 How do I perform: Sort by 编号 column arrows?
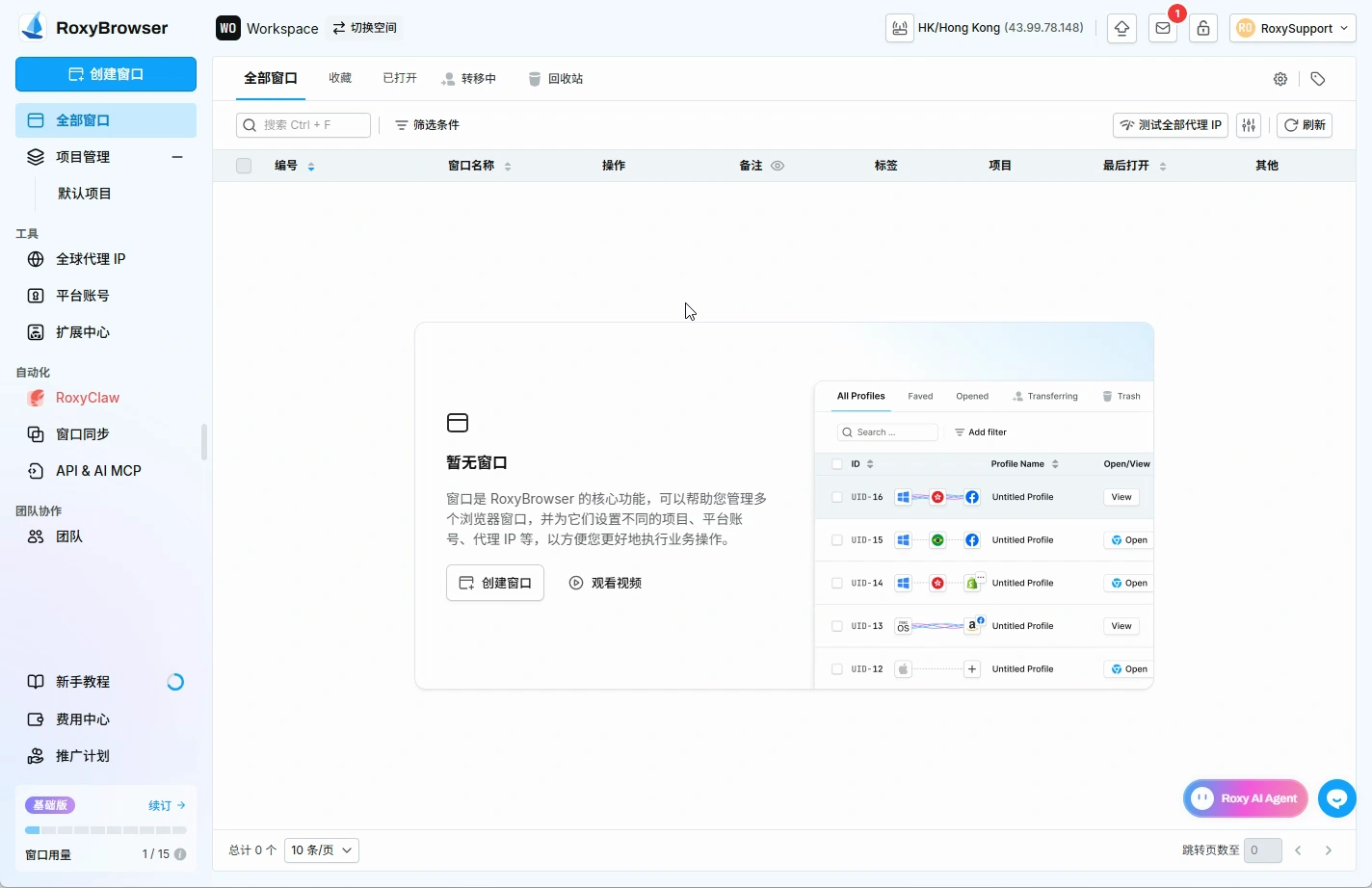coord(311,167)
